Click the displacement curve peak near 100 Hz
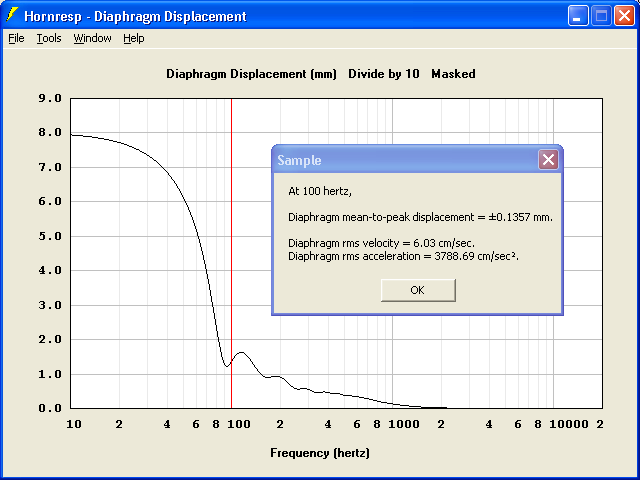Viewport: 640px width, 480px height. [x=242, y=352]
